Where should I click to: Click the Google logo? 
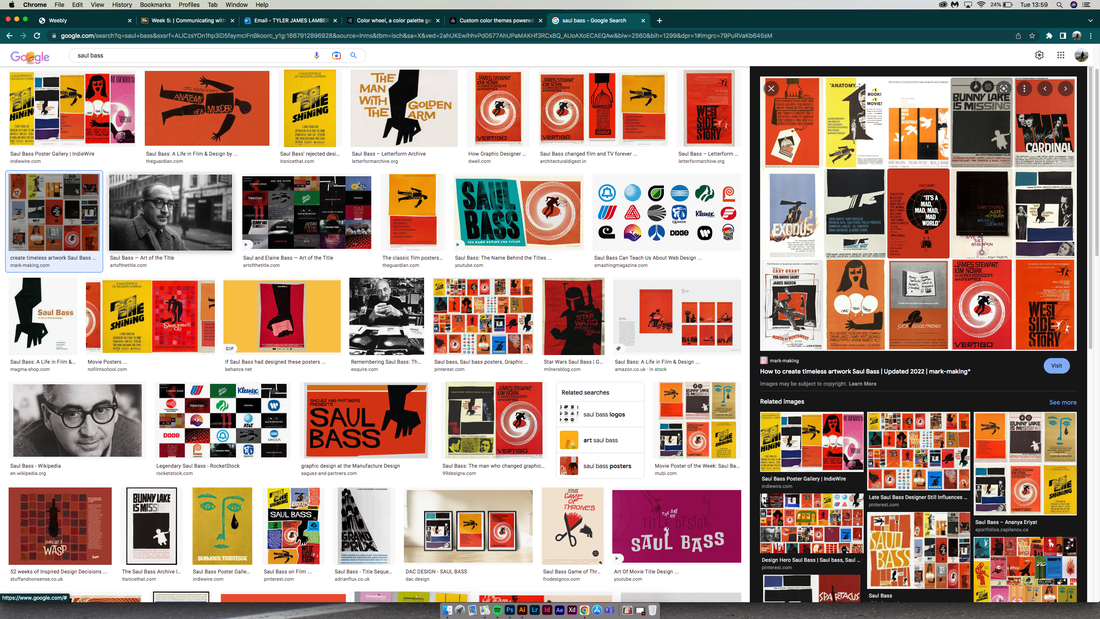click(29, 56)
